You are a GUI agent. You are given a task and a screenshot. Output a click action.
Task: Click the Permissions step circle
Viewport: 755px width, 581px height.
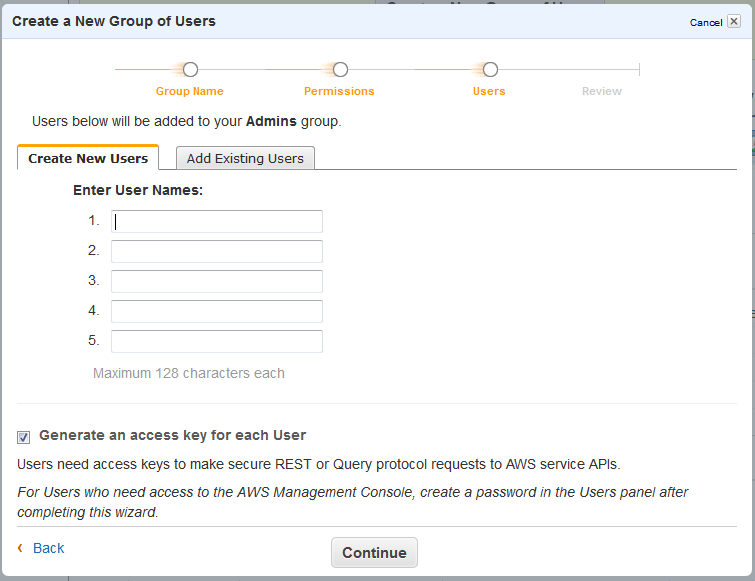[x=340, y=70]
